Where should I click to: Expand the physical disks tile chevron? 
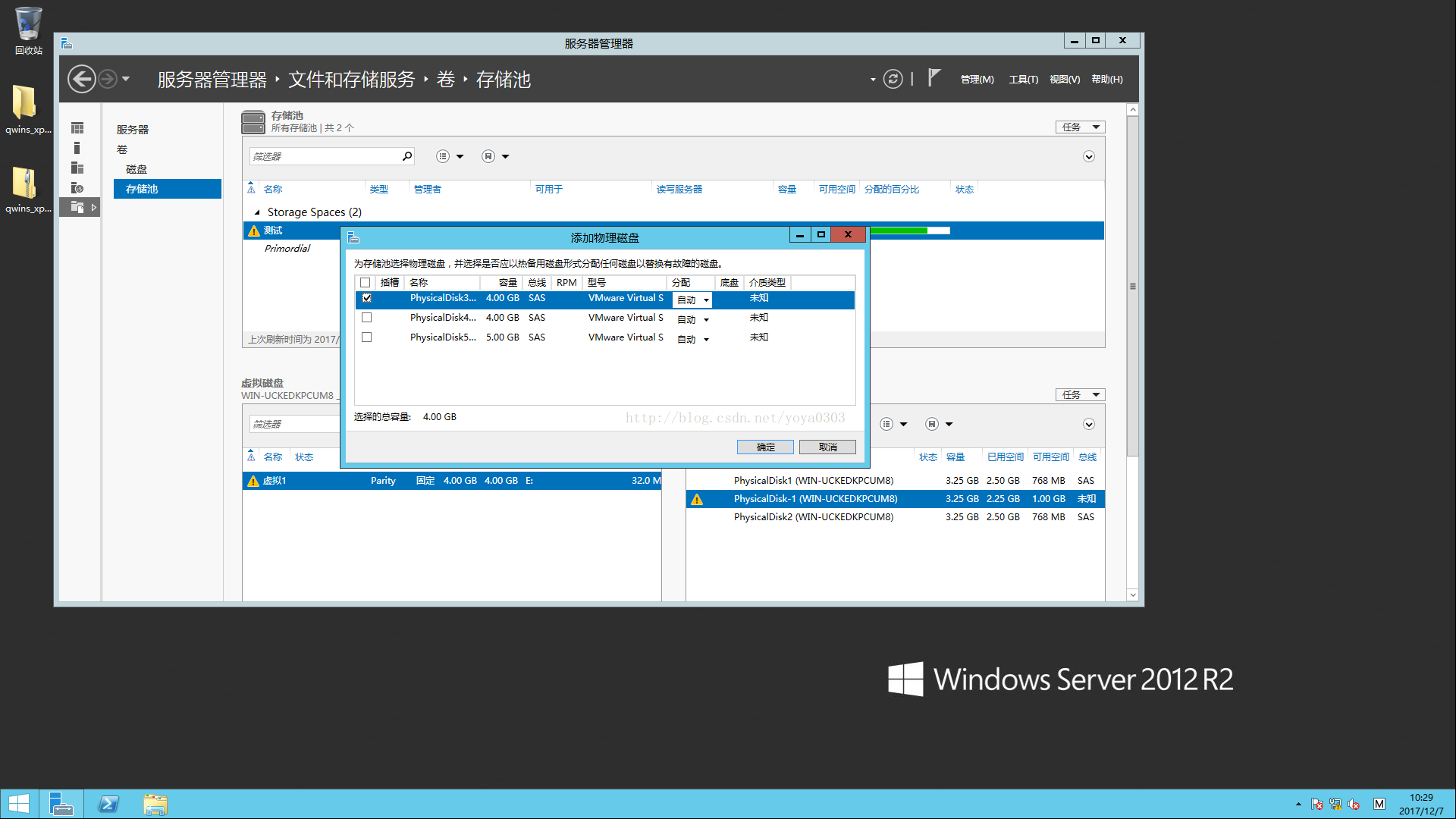(1089, 424)
